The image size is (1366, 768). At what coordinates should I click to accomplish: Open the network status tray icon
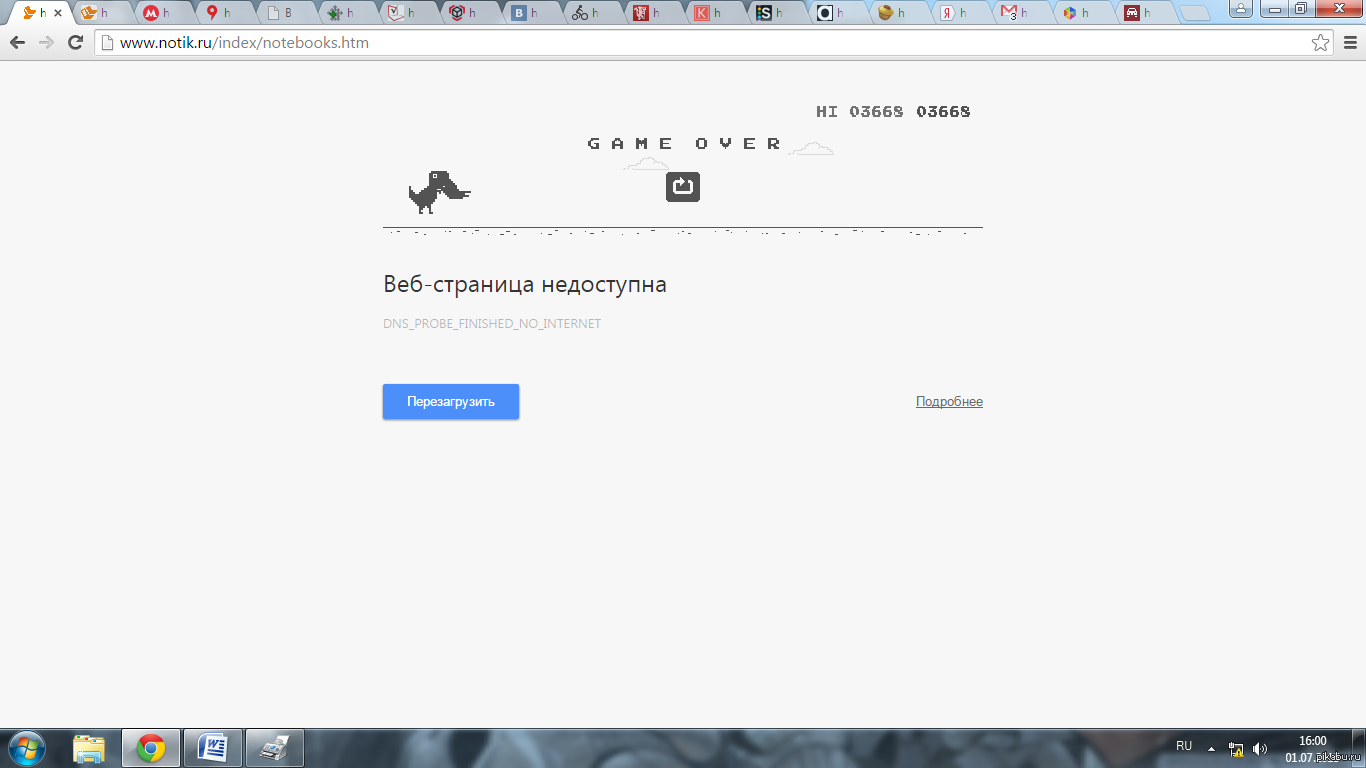click(1236, 748)
